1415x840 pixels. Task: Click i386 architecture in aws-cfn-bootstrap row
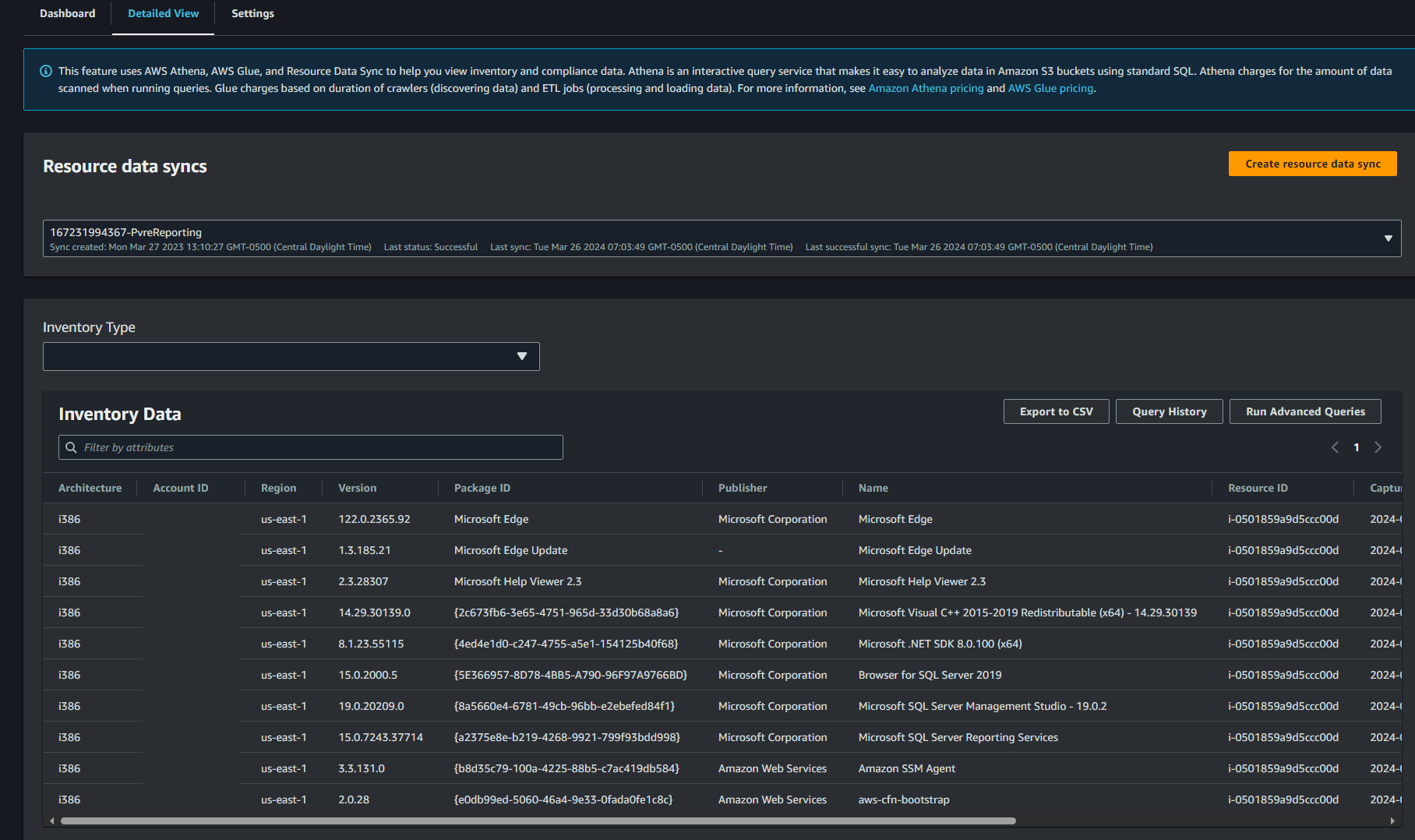pyautogui.click(x=69, y=799)
